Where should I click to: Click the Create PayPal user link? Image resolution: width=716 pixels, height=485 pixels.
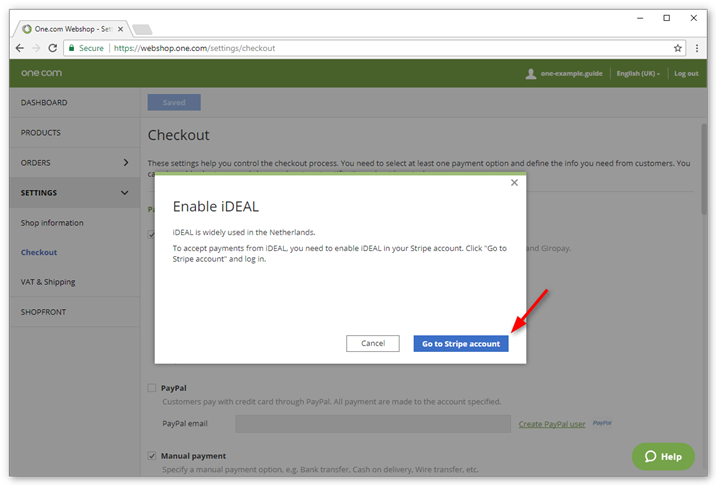point(552,424)
